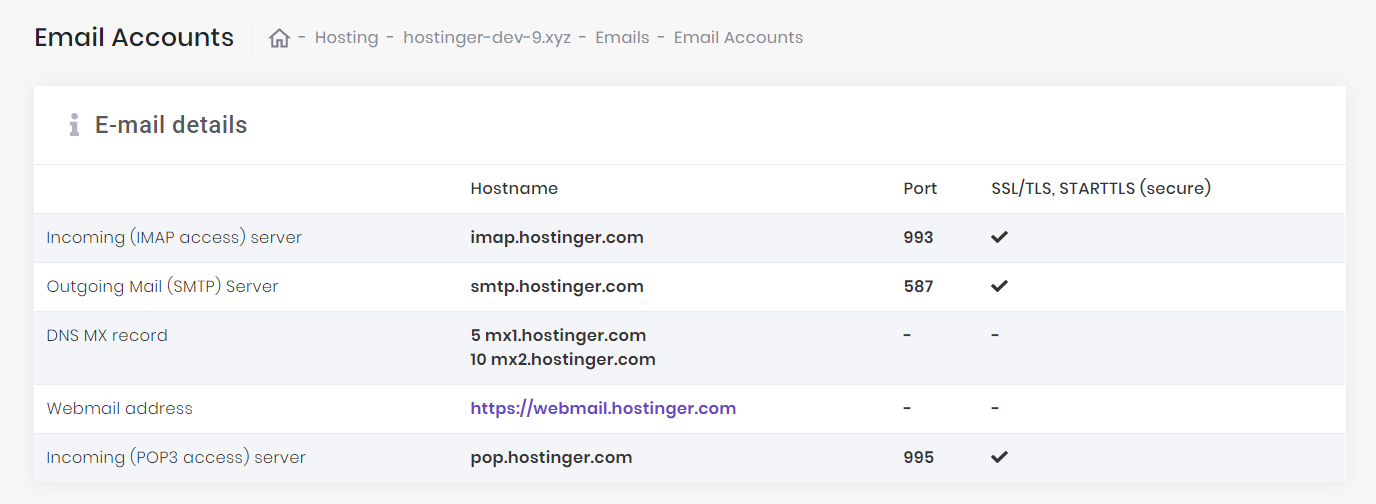The width and height of the screenshot is (1376, 504).
Task: Click the E-mail details heading
Action: click(x=171, y=125)
